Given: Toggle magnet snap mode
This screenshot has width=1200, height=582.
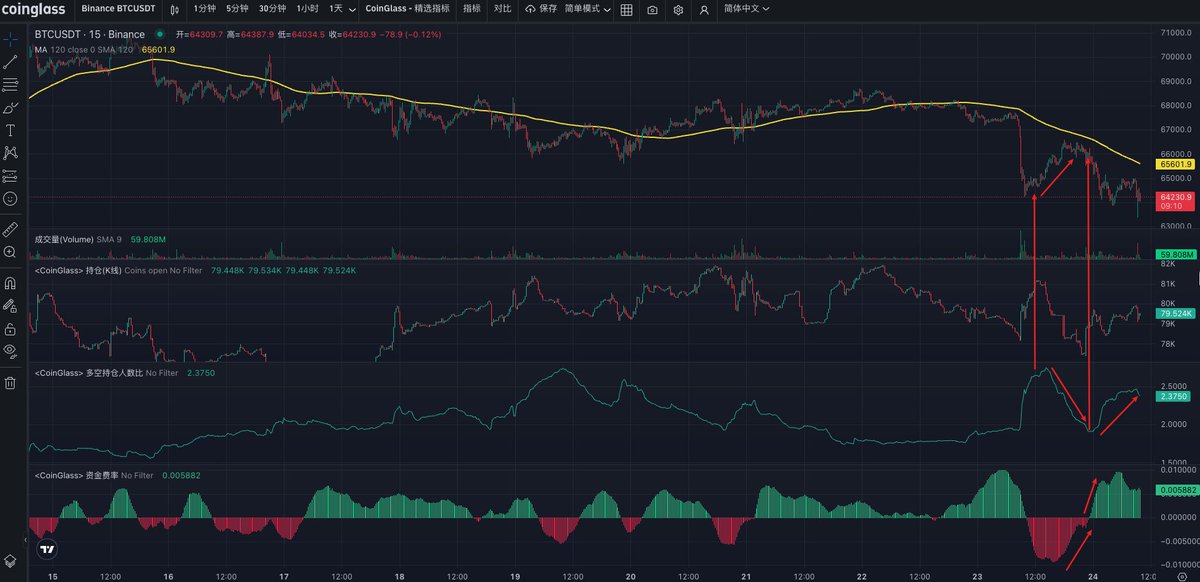Looking at the screenshot, I should click(10, 283).
